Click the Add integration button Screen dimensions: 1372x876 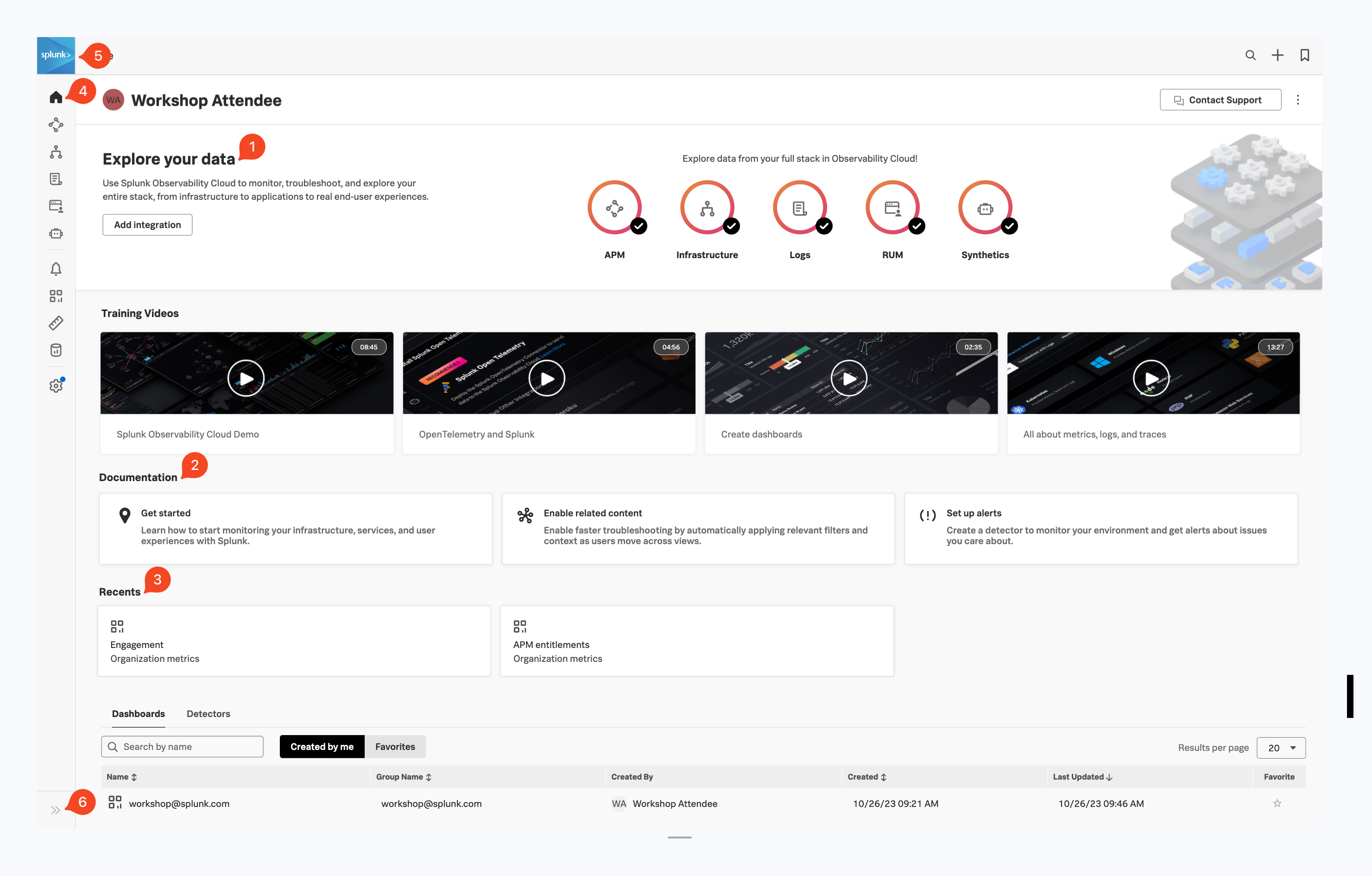147,224
